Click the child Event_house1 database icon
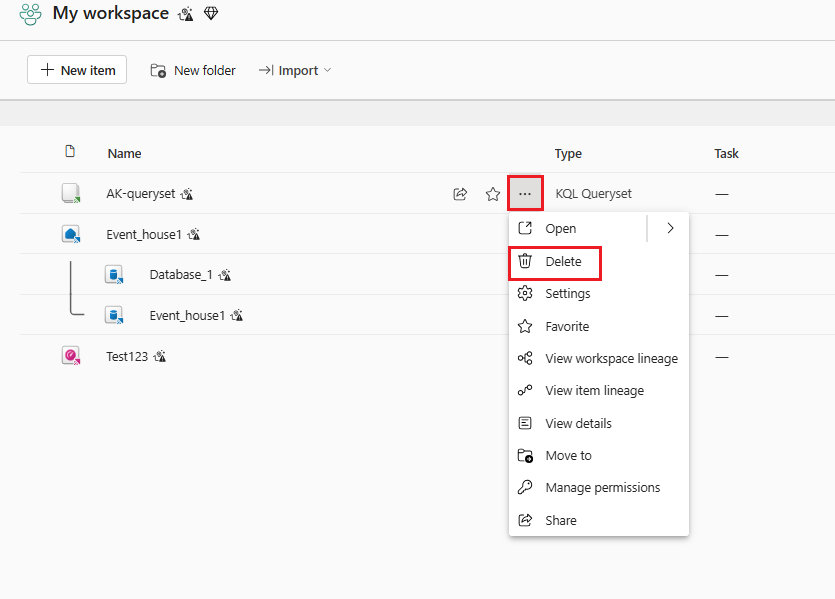Image resolution: width=835 pixels, height=599 pixels. click(114, 315)
